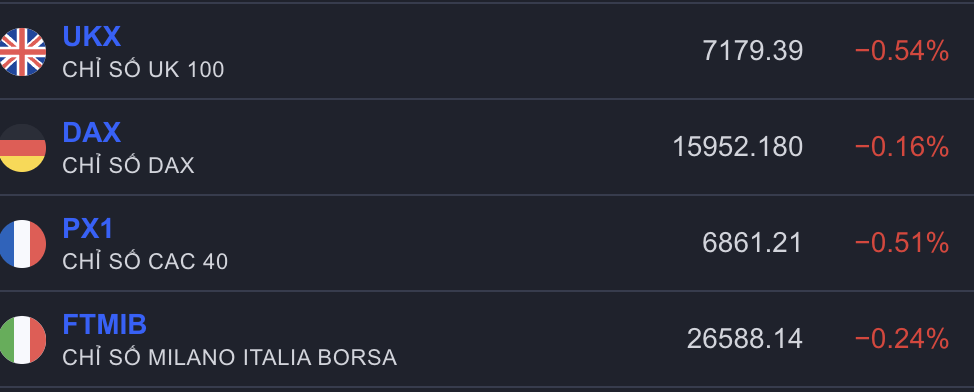Open the FTMIB ticker link
The height and width of the screenshot is (392, 974).
(104, 324)
